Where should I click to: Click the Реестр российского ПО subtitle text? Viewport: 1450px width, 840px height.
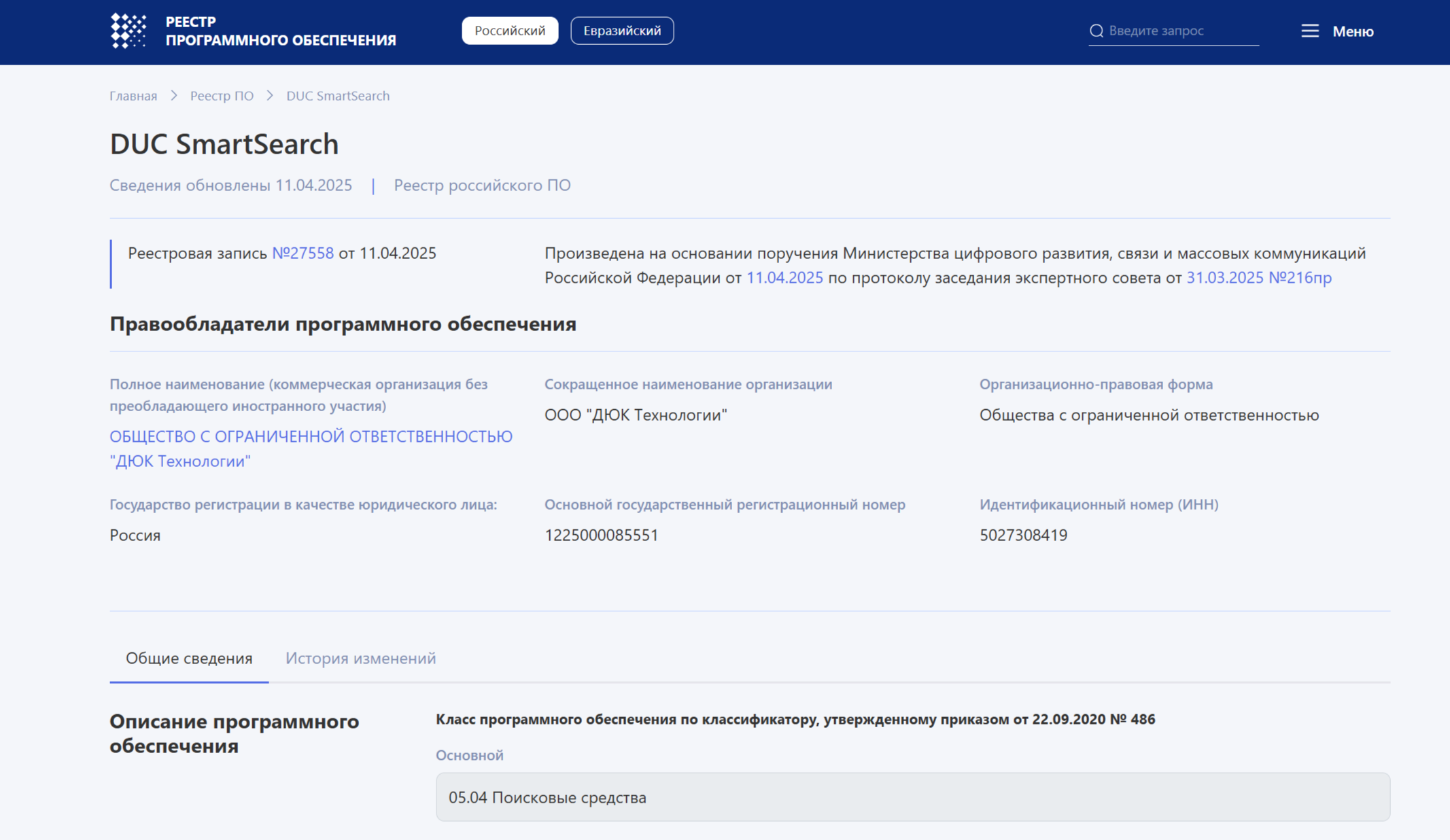[482, 185]
